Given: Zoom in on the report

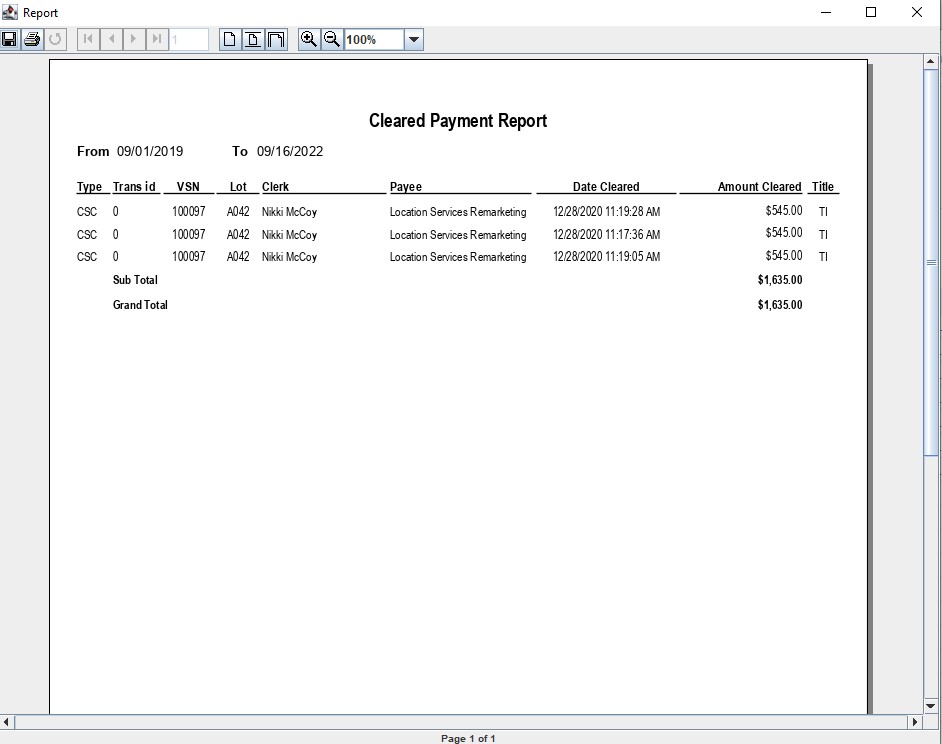Looking at the screenshot, I should (x=309, y=40).
